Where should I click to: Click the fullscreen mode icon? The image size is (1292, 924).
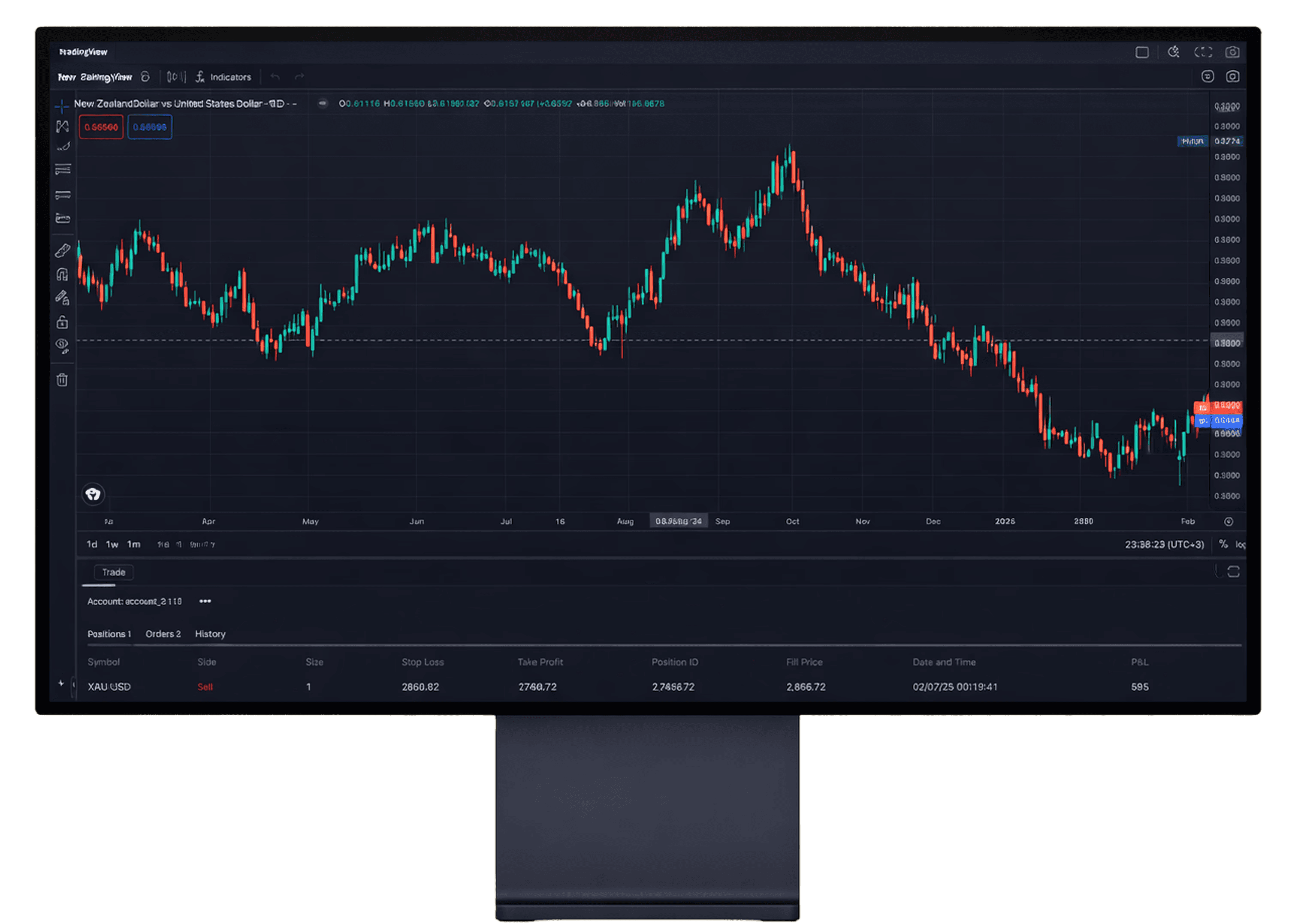1203,52
